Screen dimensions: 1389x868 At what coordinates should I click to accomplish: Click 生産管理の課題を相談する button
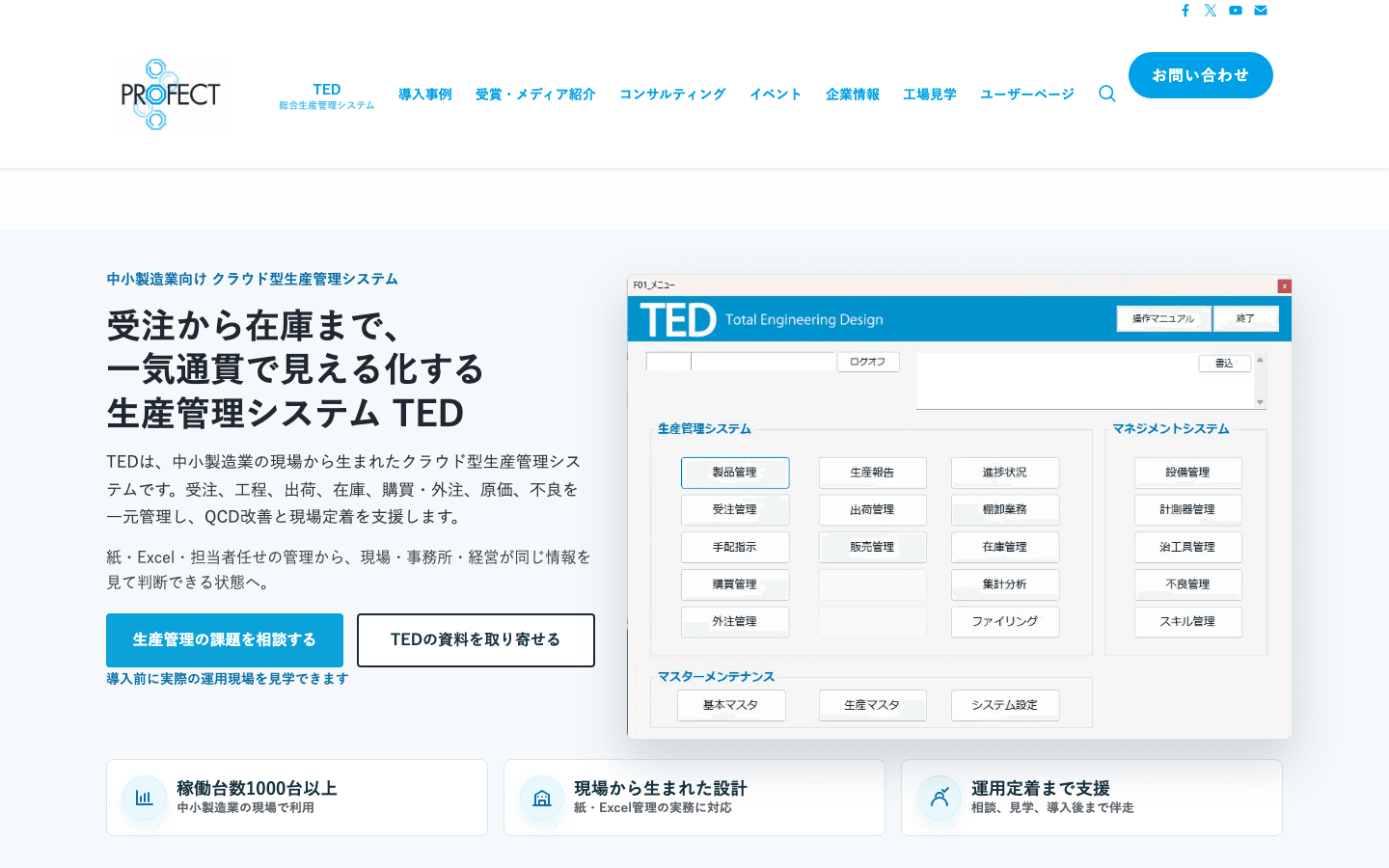225,640
